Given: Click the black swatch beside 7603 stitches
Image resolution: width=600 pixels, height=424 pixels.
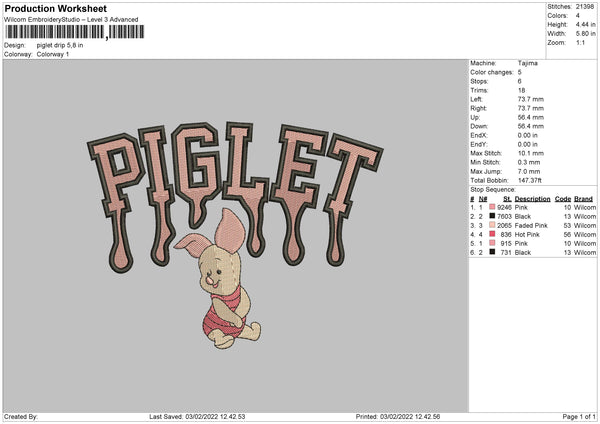Looking at the screenshot, I should click(492, 216).
